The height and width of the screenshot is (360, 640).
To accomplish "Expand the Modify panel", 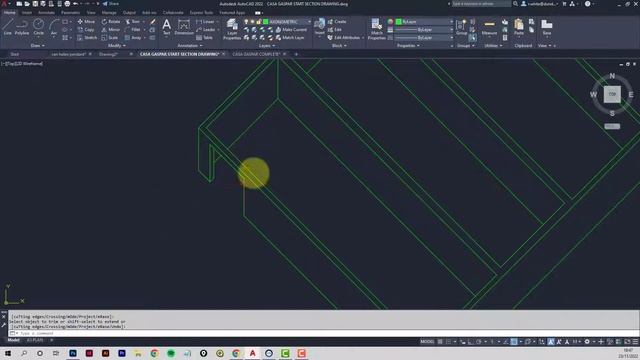I will click(116, 46).
